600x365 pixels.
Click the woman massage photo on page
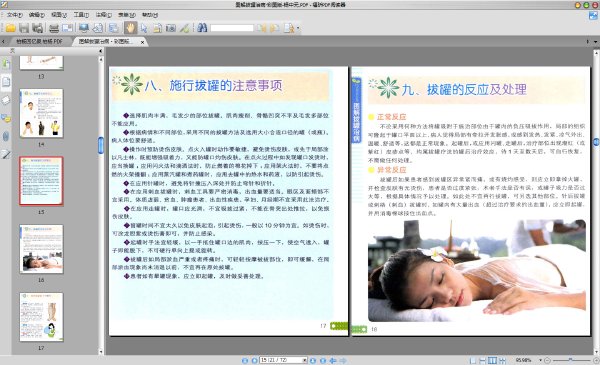click(477, 271)
